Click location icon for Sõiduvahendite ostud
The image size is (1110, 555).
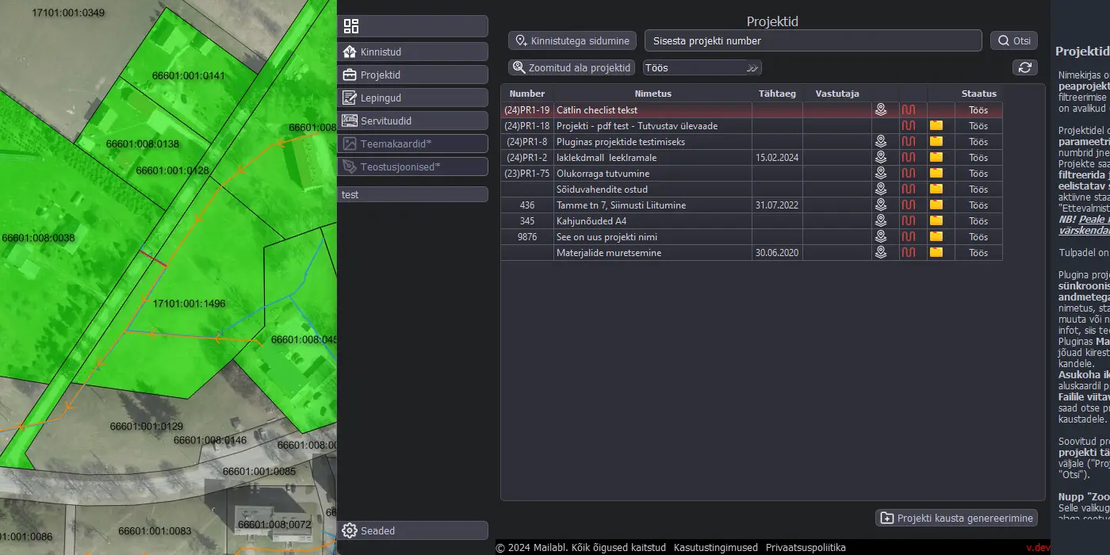tap(881, 189)
